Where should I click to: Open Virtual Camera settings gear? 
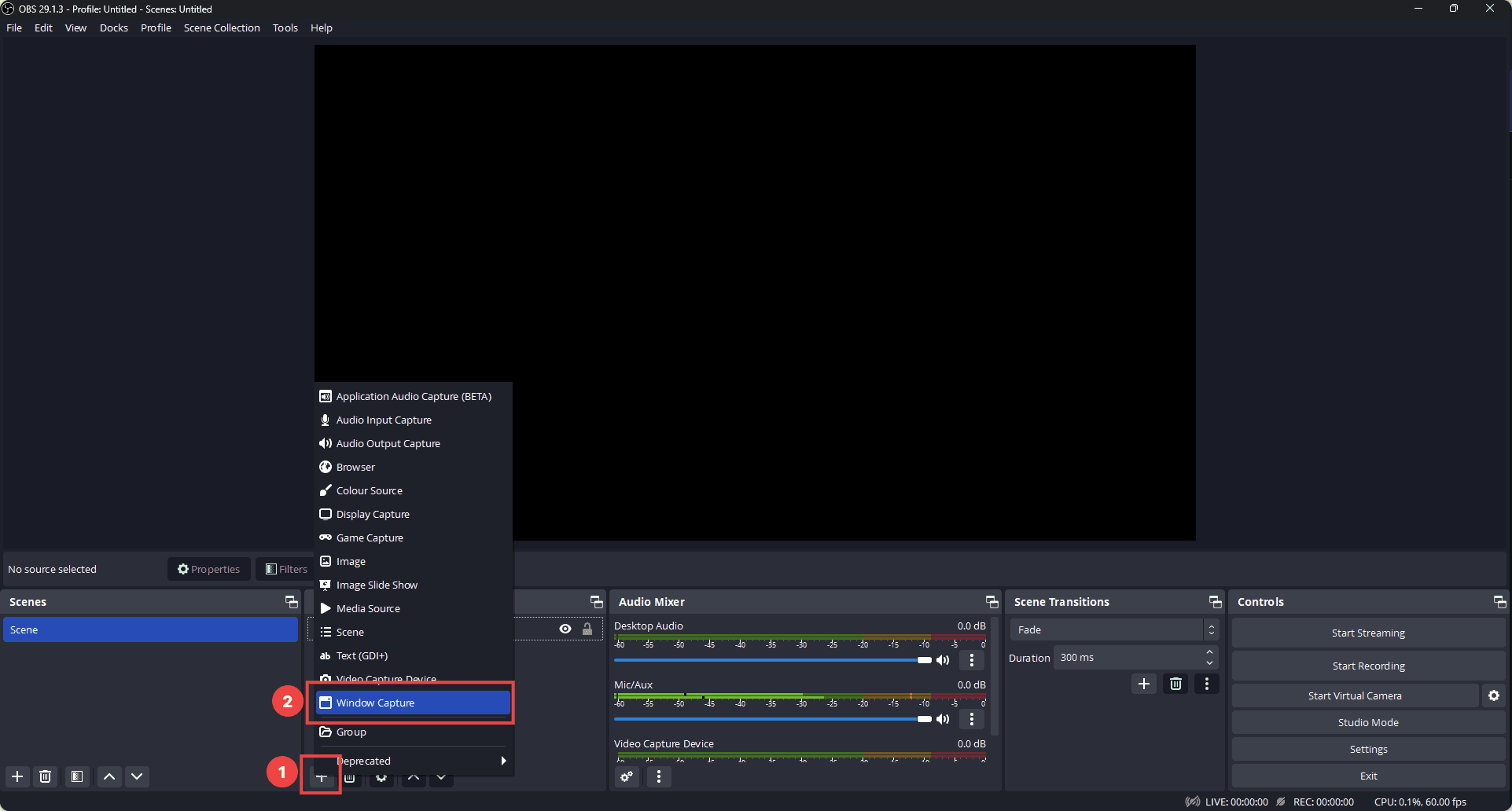click(1494, 695)
